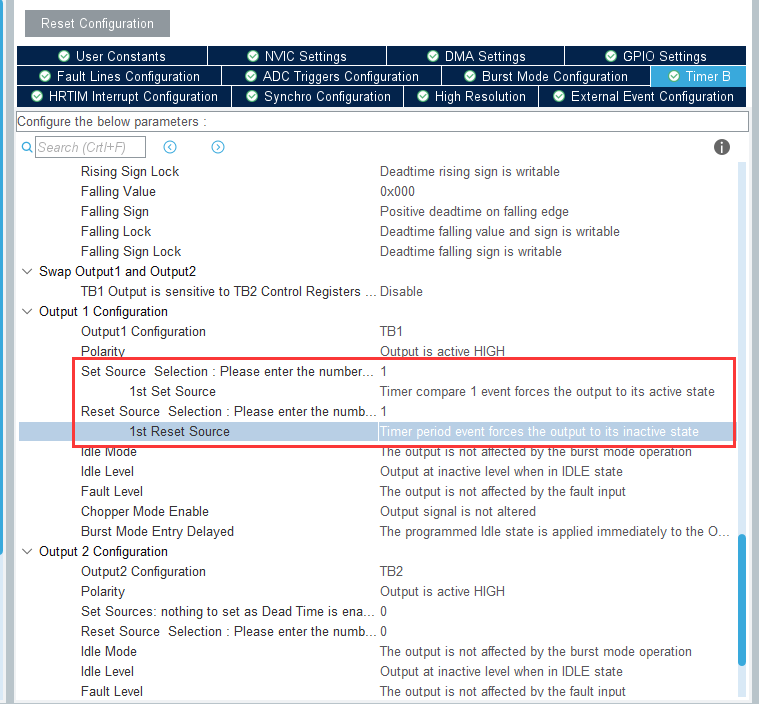This screenshot has width=759, height=704.
Task: Go to next search result arrow
Action: 218,147
